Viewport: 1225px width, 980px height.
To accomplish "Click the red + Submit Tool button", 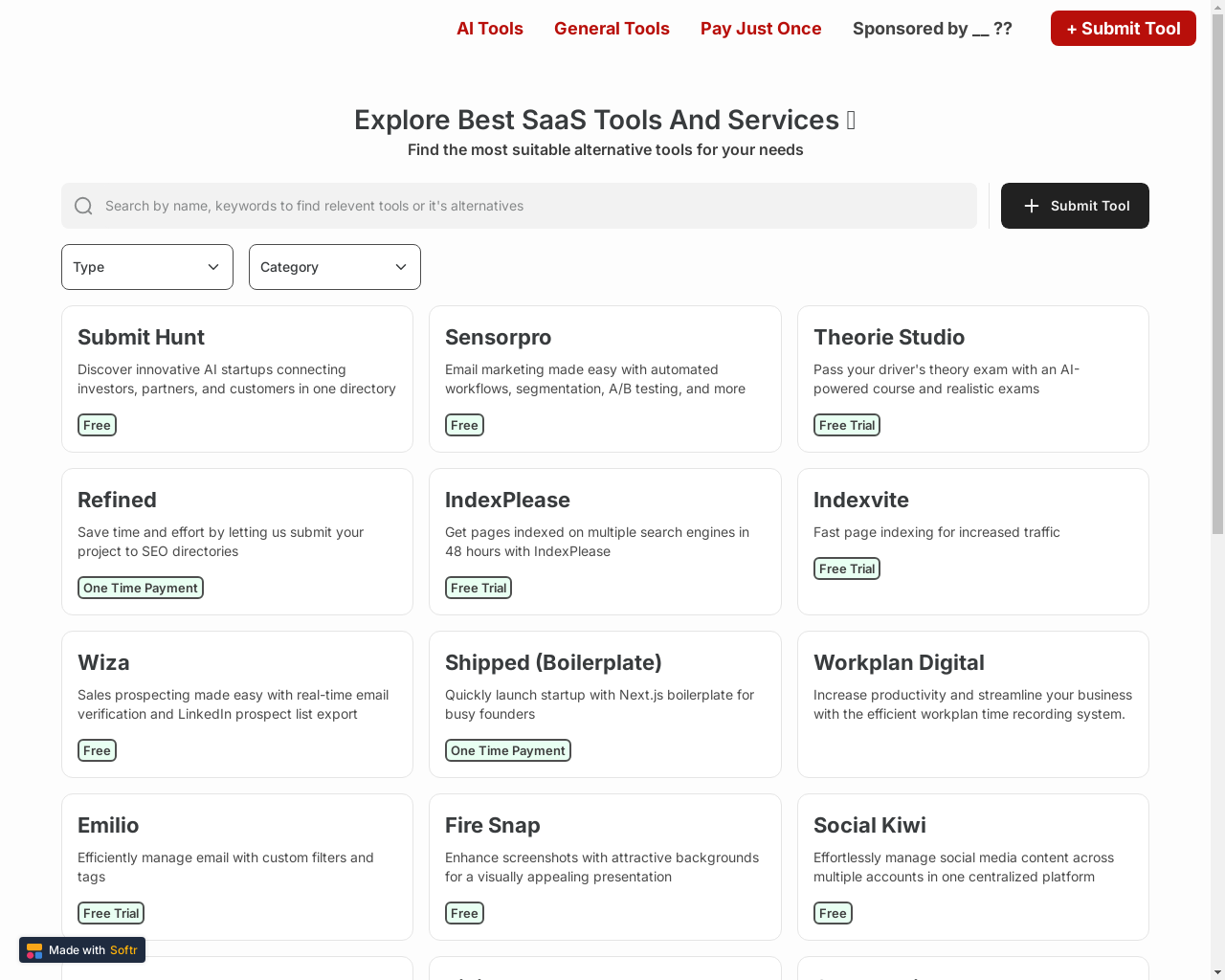I will click(x=1124, y=29).
